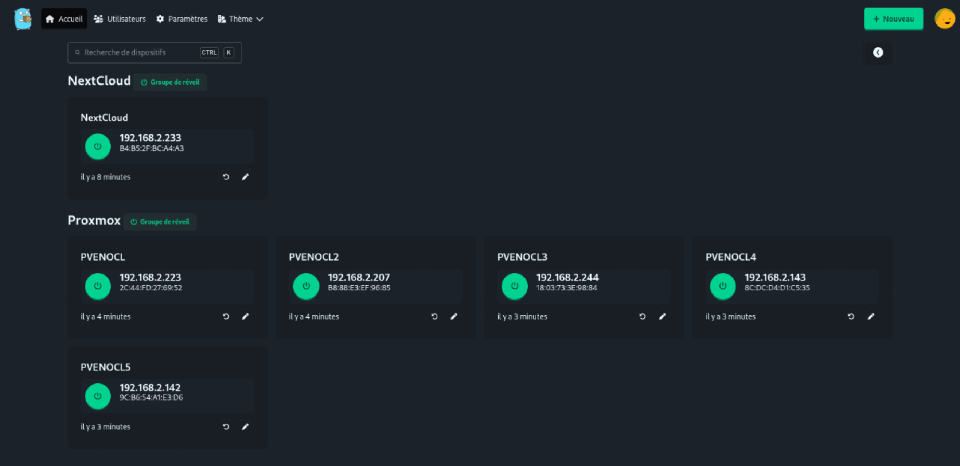The width and height of the screenshot is (960, 466).
Task: Open Paramètres in the navigation bar
Action: coord(182,19)
